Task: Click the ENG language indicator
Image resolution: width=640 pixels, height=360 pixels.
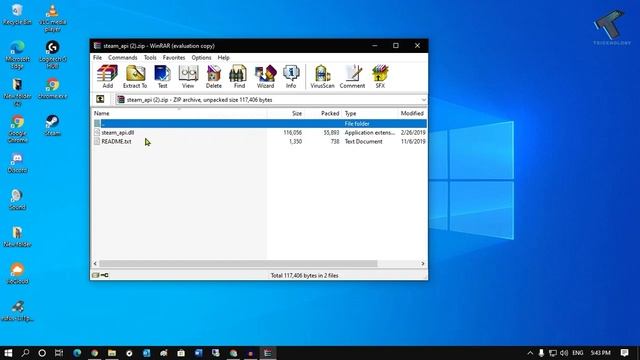Action: tap(578, 353)
